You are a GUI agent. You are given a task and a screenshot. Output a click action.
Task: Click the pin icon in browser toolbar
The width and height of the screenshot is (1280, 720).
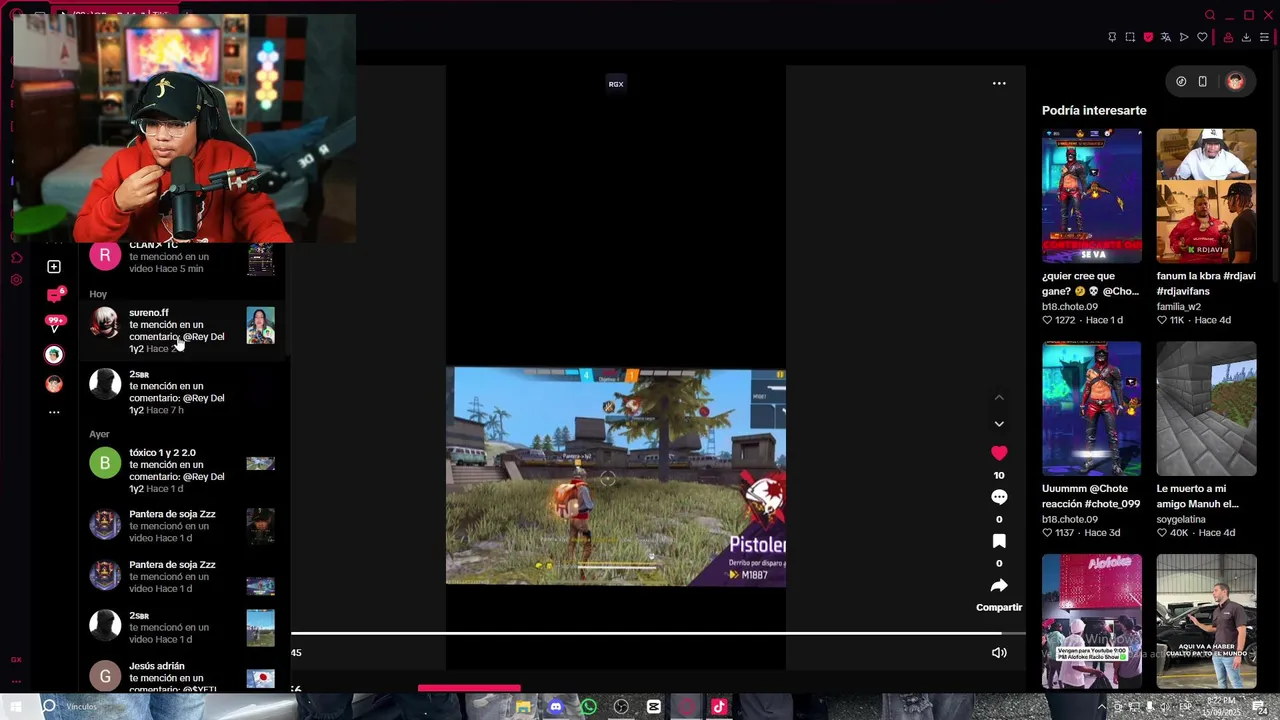[x=1112, y=37]
